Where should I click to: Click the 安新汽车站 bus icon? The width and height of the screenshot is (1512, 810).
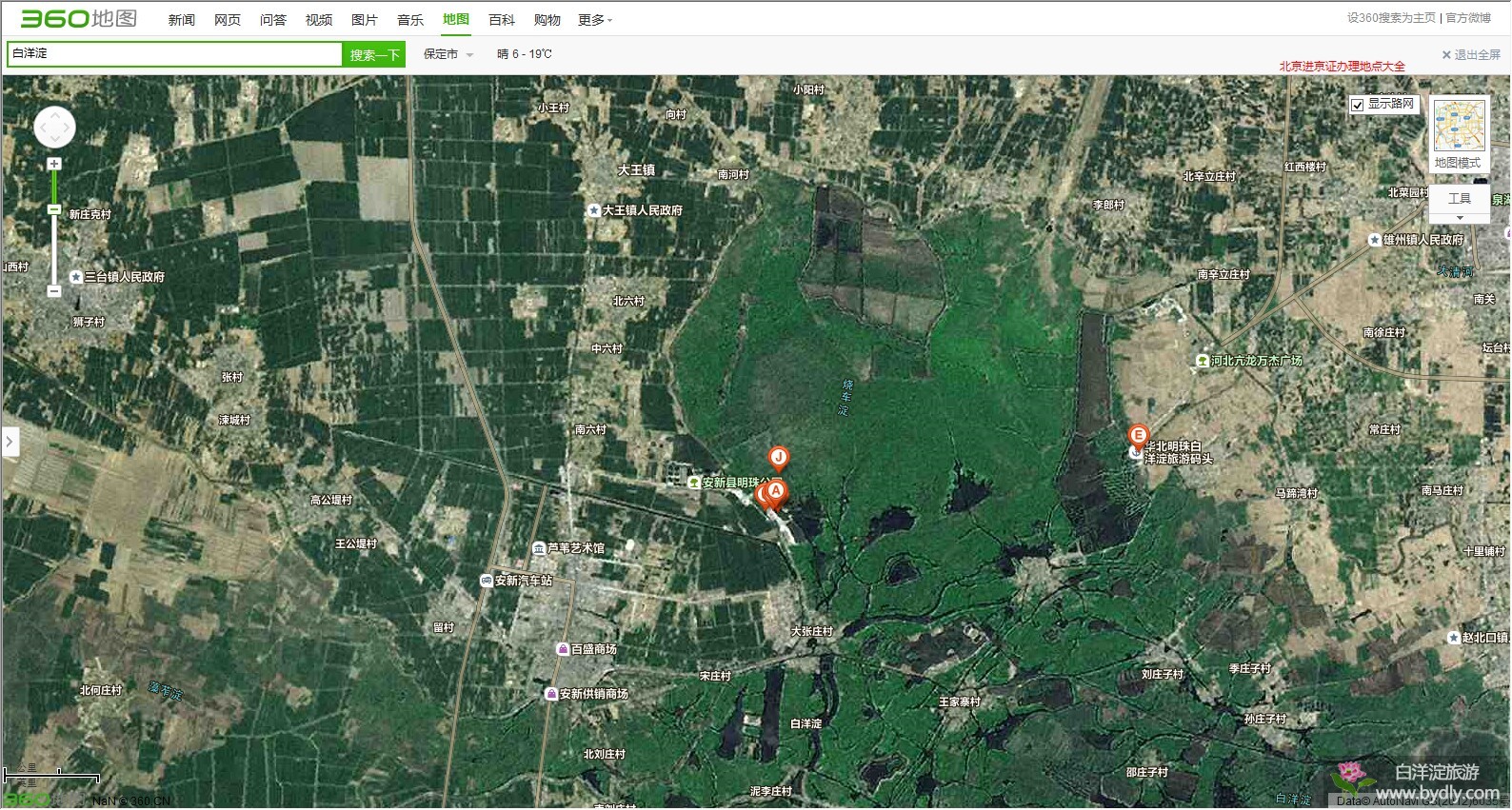pos(487,581)
